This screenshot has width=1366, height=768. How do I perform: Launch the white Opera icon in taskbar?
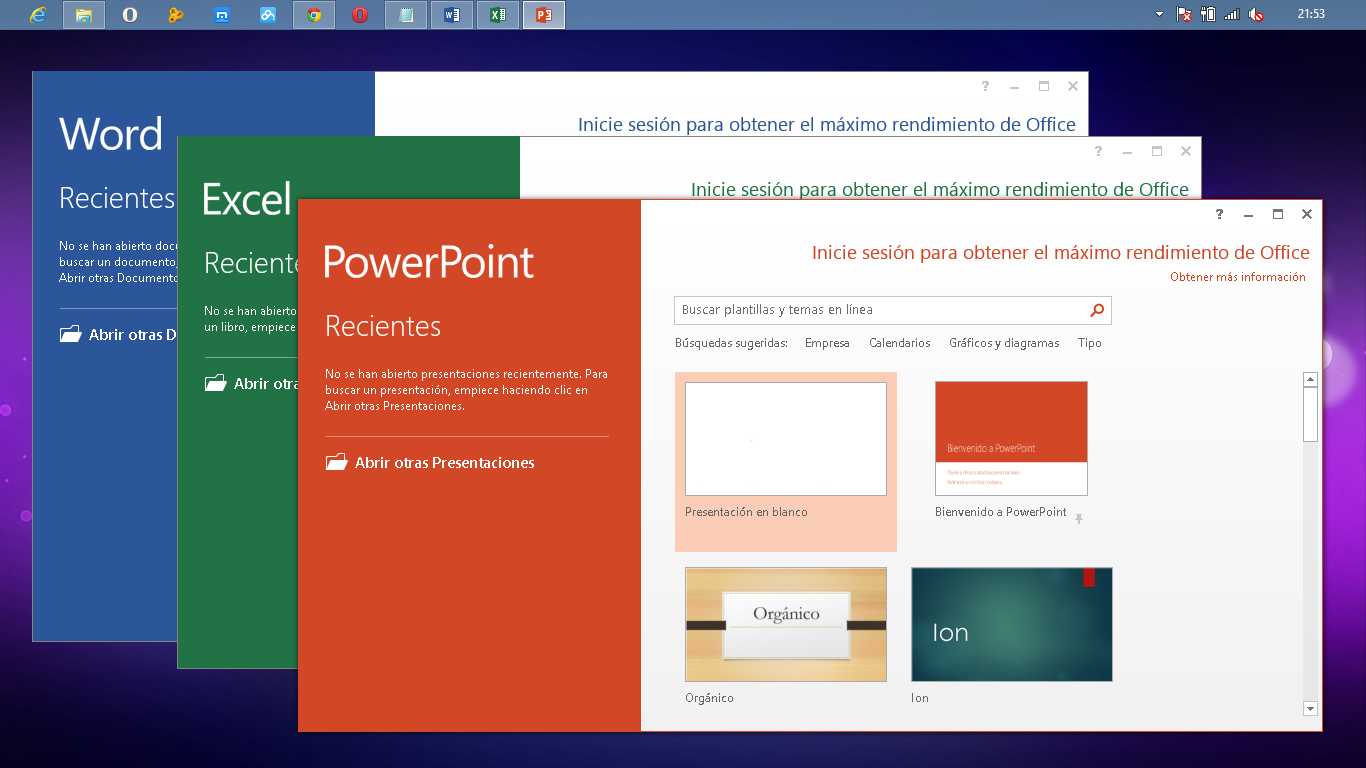130,15
